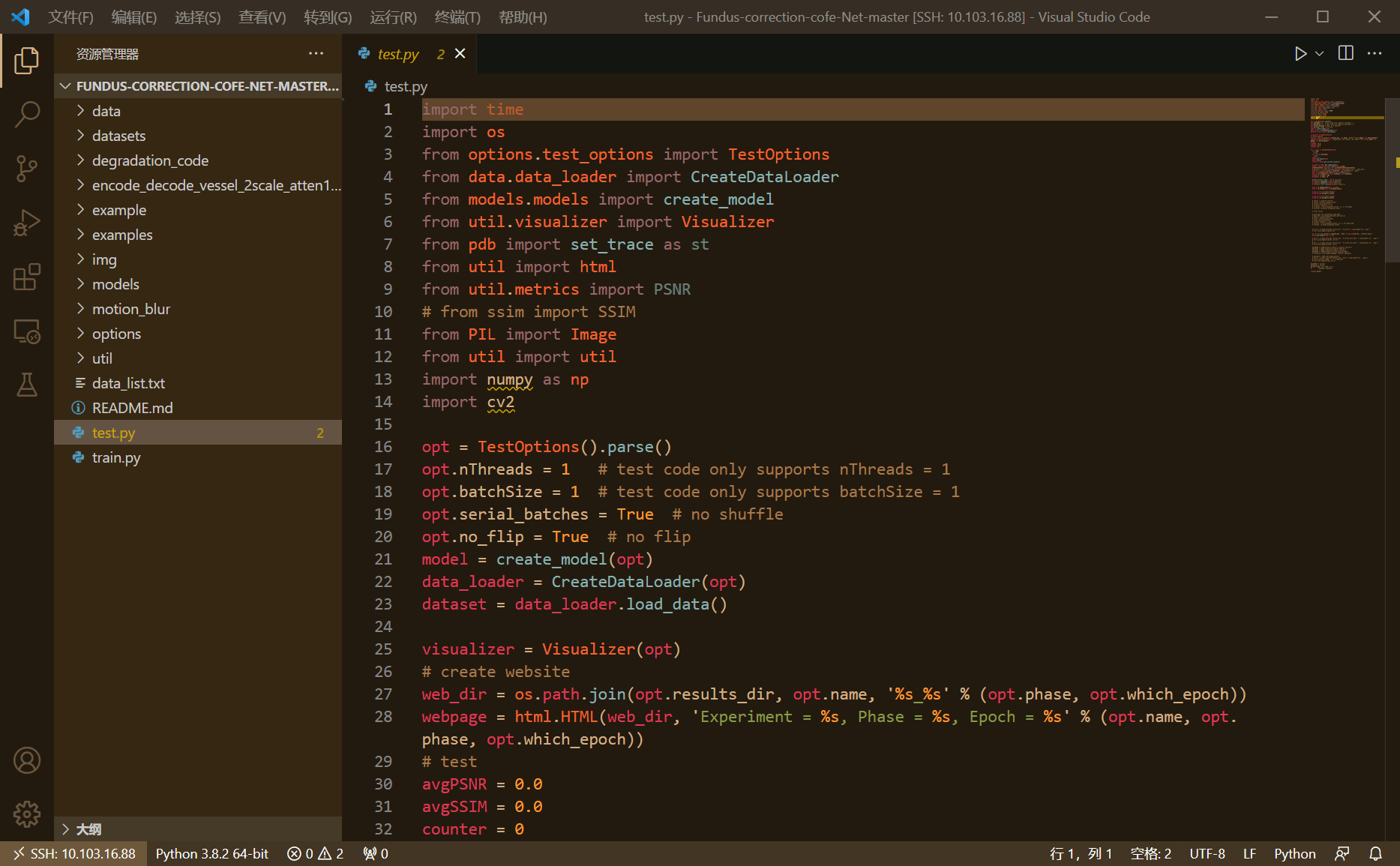Open the Testing flask view
Image resolution: width=1400 pixels, height=866 pixels.
click(27, 385)
